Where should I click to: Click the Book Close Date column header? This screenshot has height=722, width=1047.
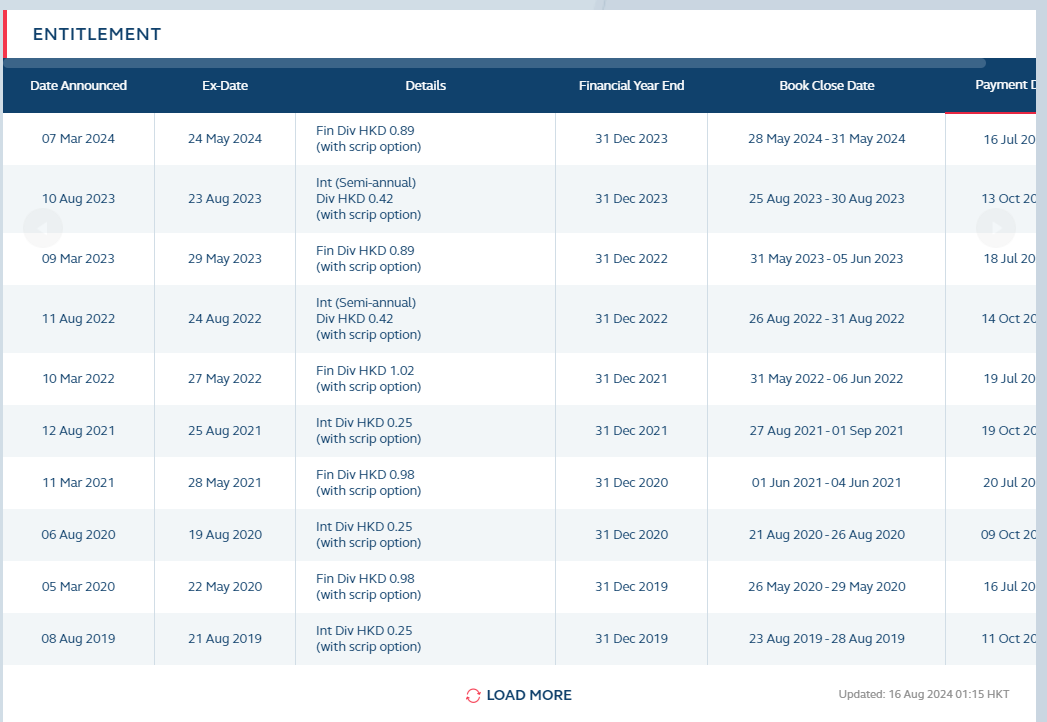point(827,85)
